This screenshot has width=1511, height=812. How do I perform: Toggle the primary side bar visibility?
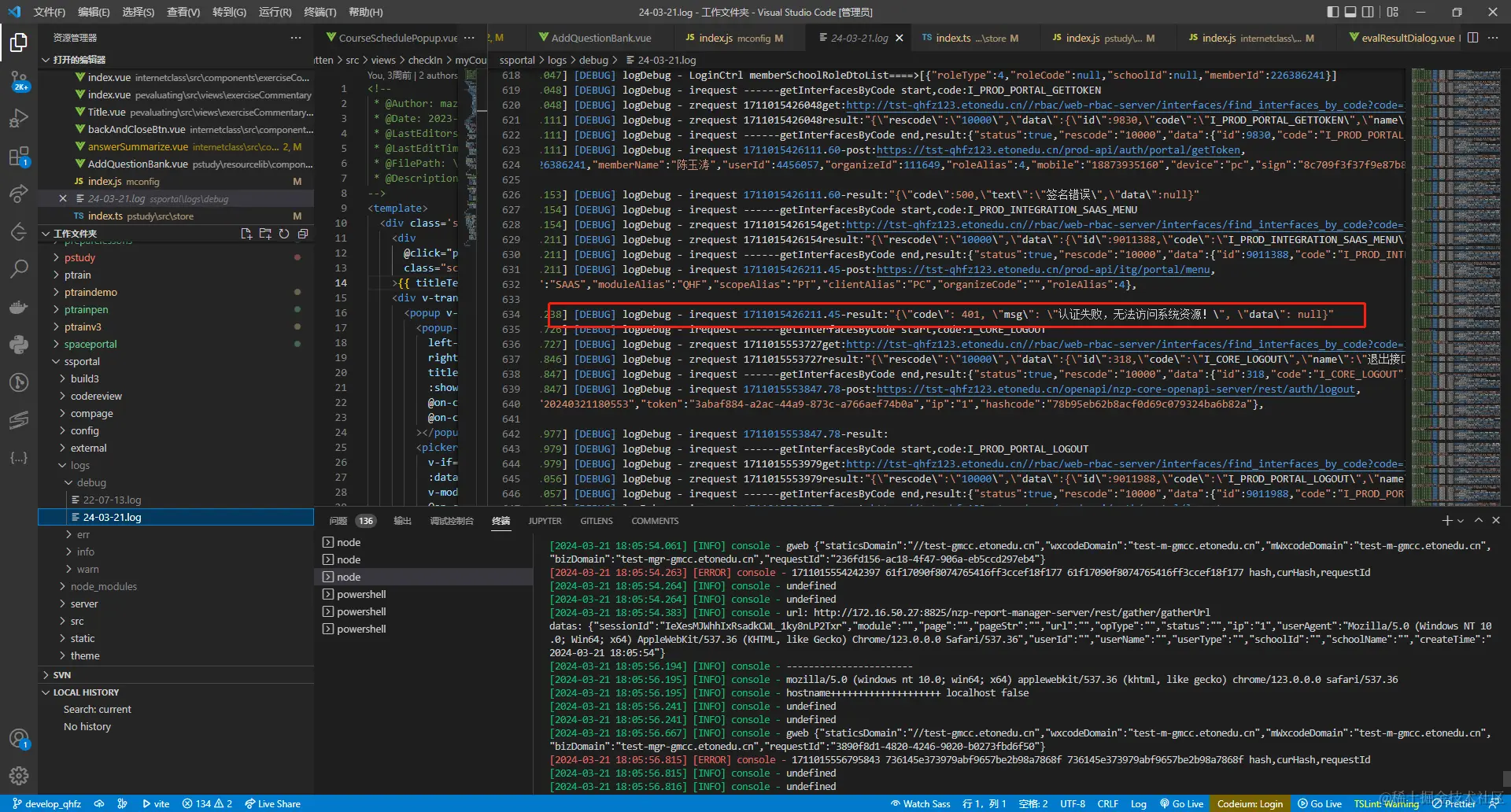(1332, 12)
